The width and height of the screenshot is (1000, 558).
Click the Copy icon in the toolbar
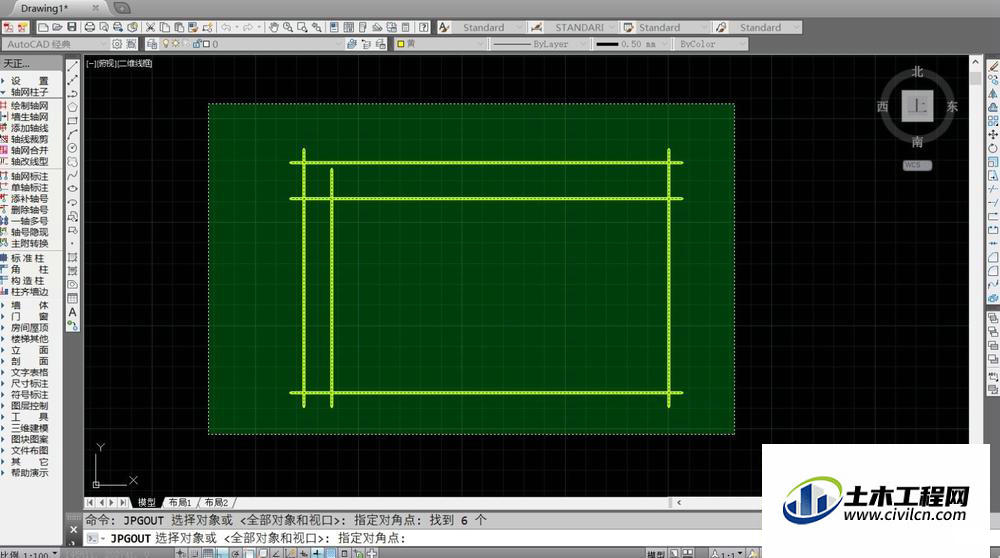pyautogui.click(x=165, y=27)
